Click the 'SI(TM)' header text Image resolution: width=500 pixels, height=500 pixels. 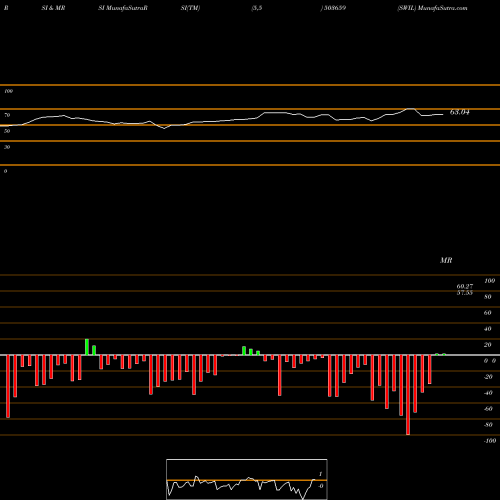pos(190,8)
